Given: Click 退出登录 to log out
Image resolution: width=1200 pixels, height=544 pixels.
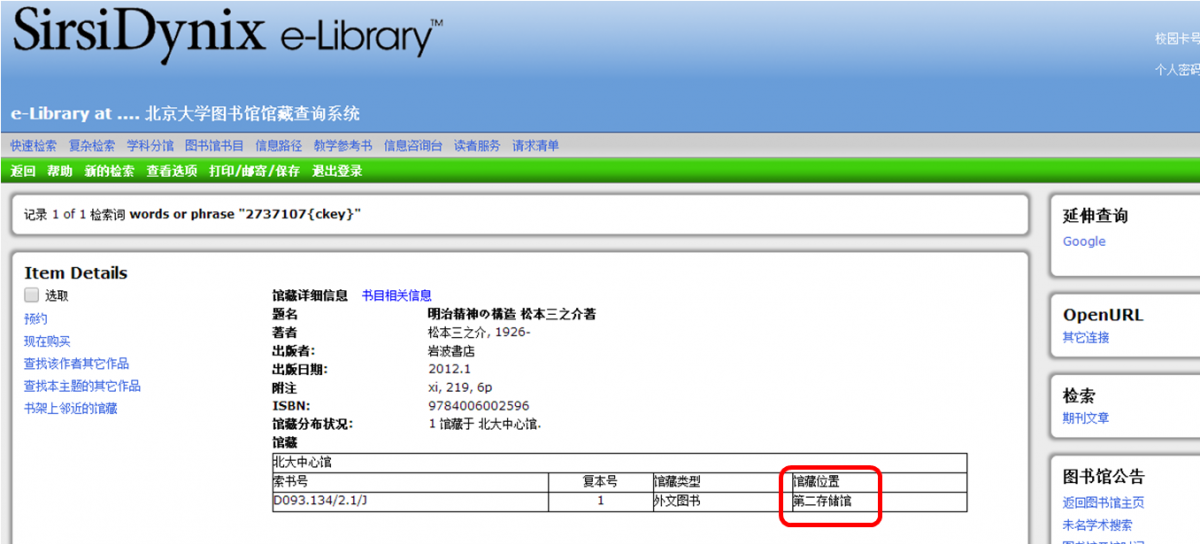Looking at the screenshot, I should pos(337,171).
